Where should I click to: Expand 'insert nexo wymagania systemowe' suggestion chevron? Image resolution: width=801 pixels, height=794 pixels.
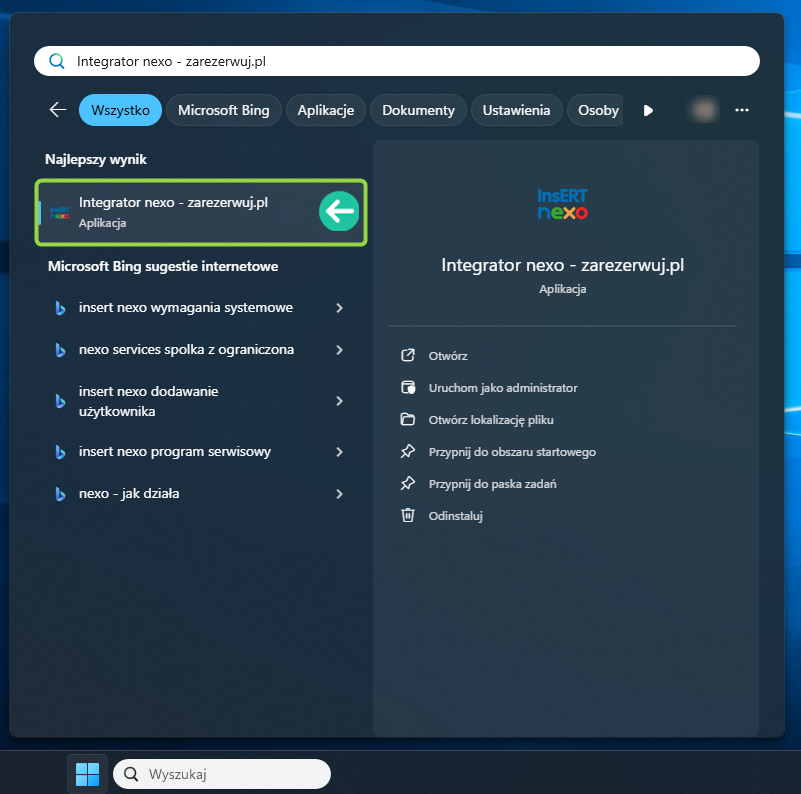[x=340, y=308]
